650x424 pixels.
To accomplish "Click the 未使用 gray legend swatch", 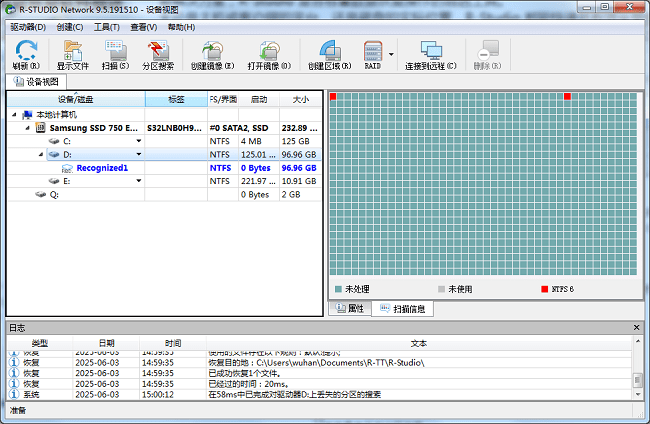I will pos(441,289).
